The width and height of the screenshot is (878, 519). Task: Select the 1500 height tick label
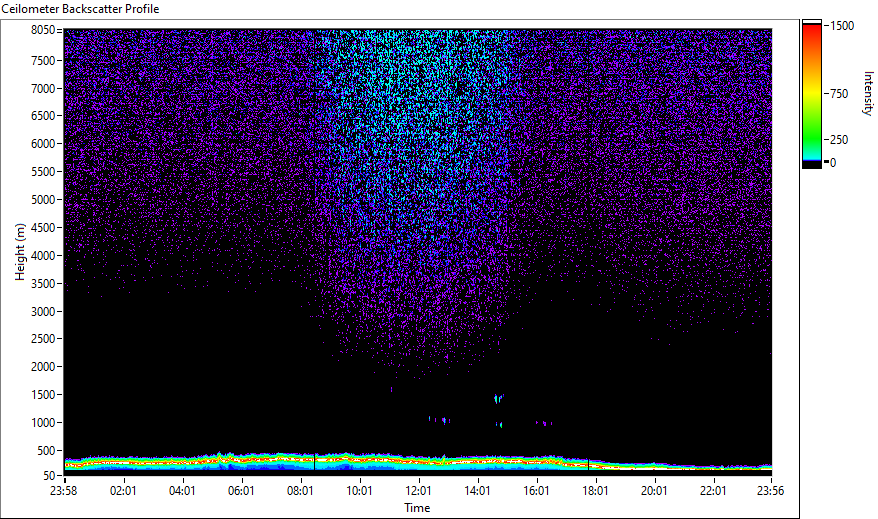click(x=43, y=395)
